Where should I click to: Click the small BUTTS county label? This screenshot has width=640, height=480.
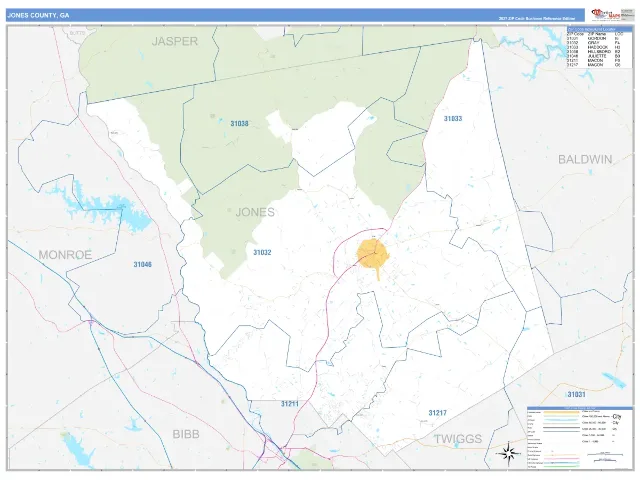tap(77, 33)
